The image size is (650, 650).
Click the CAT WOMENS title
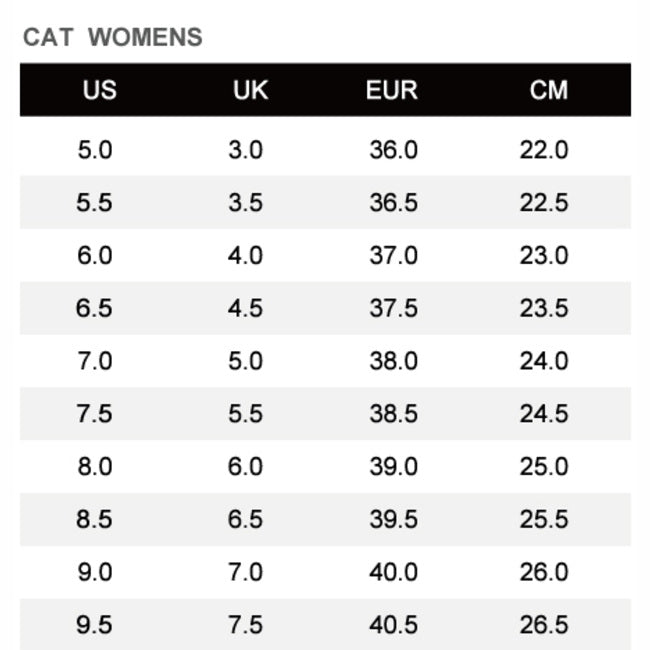[112, 38]
